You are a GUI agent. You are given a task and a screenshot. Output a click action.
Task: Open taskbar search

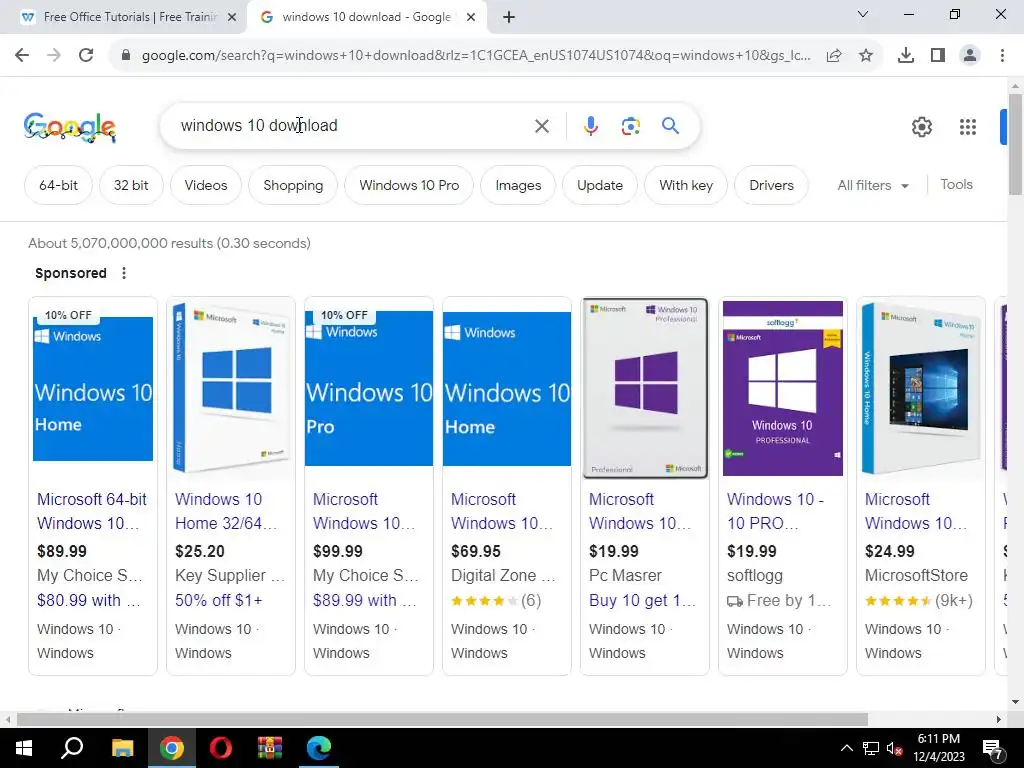coord(72,748)
